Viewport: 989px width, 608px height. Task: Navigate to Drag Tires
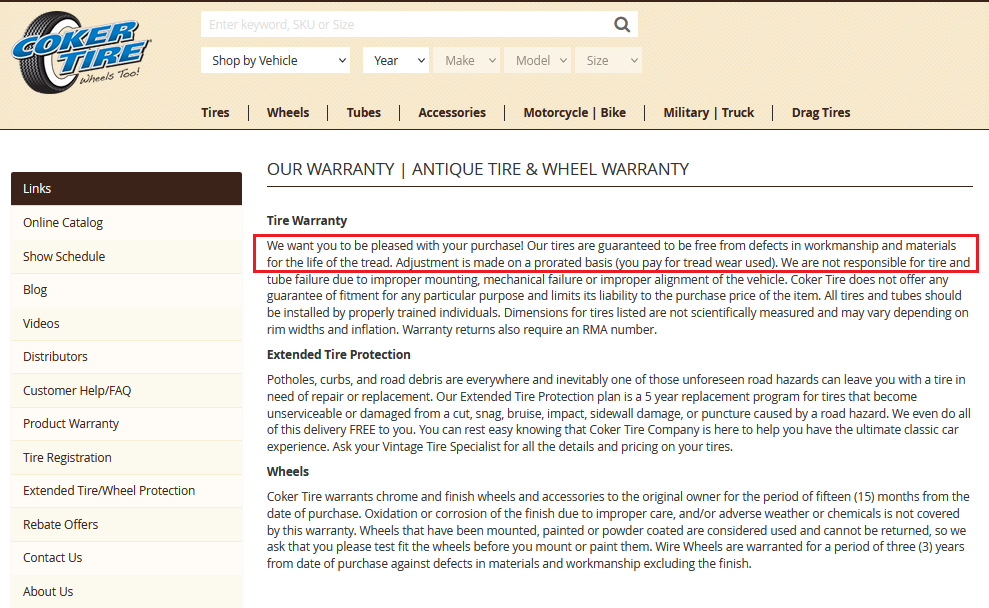tap(821, 113)
